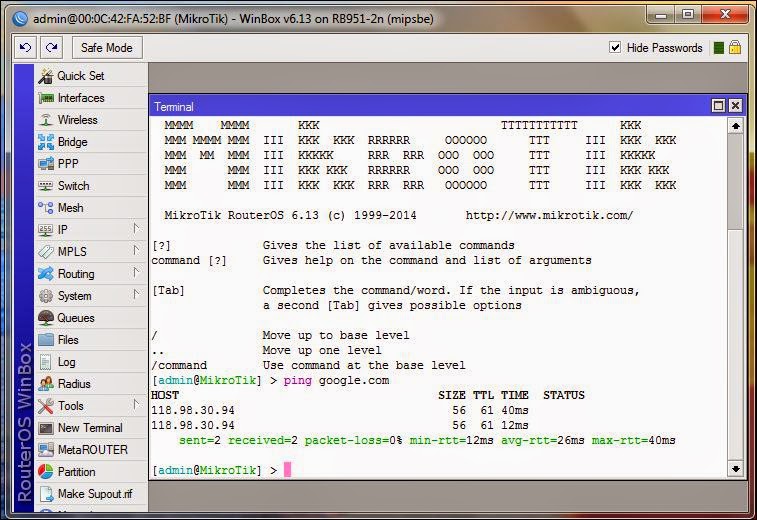This screenshot has width=757, height=520.
Task: Click the 'ping google.com' command text
Action: 336,380
